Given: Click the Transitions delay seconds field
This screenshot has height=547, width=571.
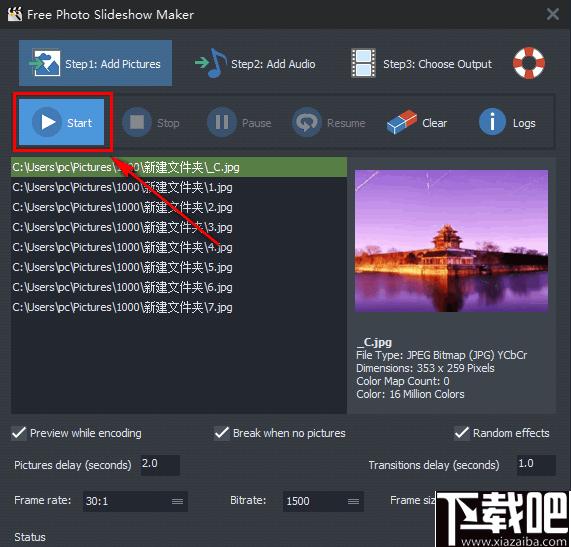Looking at the screenshot, I should [x=536, y=465].
